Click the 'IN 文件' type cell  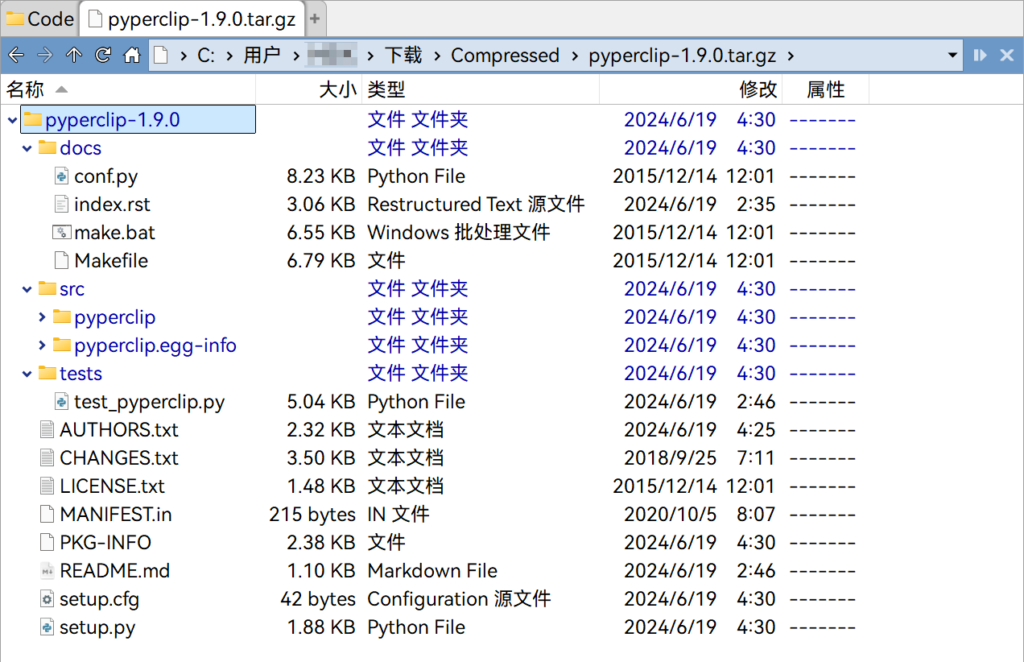point(398,514)
